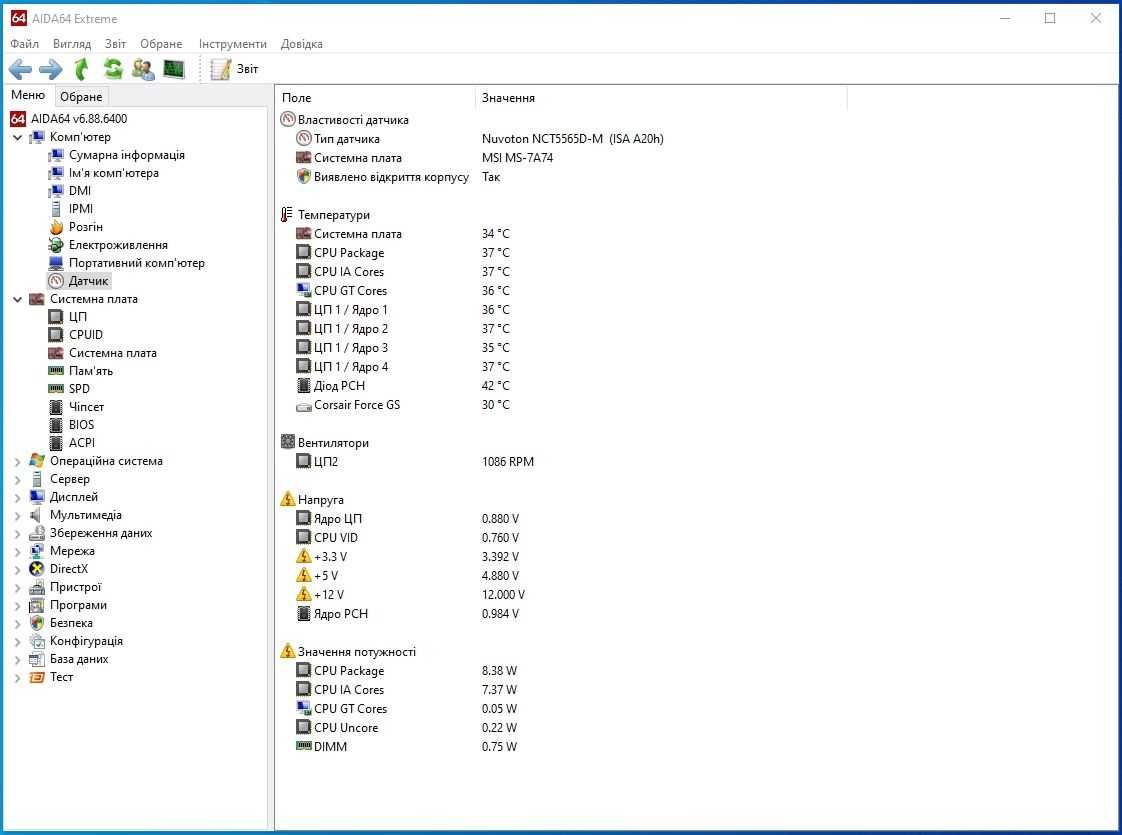The image size is (1122, 835).
Task: Click the Розгін flame icon
Action: click(x=56, y=227)
